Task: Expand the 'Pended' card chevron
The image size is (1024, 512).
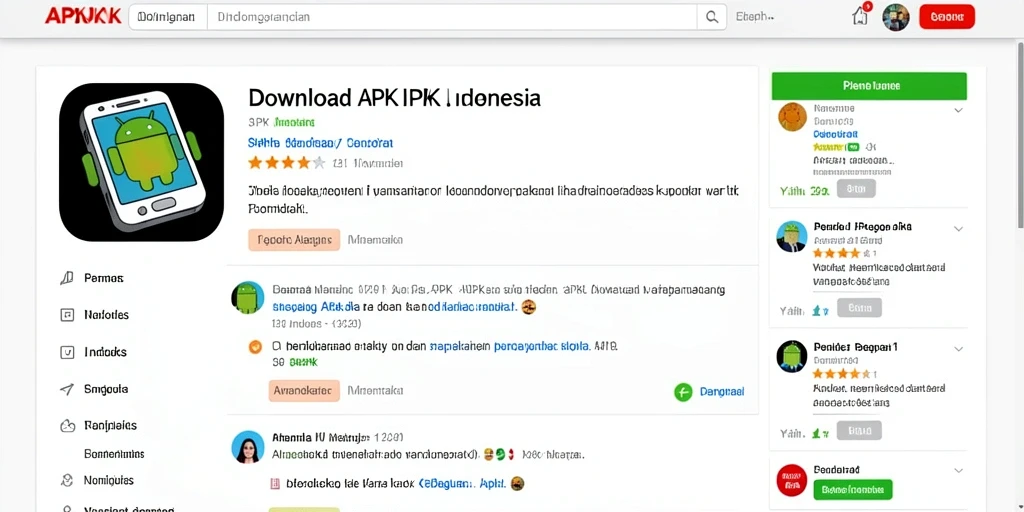Action: 958,229
